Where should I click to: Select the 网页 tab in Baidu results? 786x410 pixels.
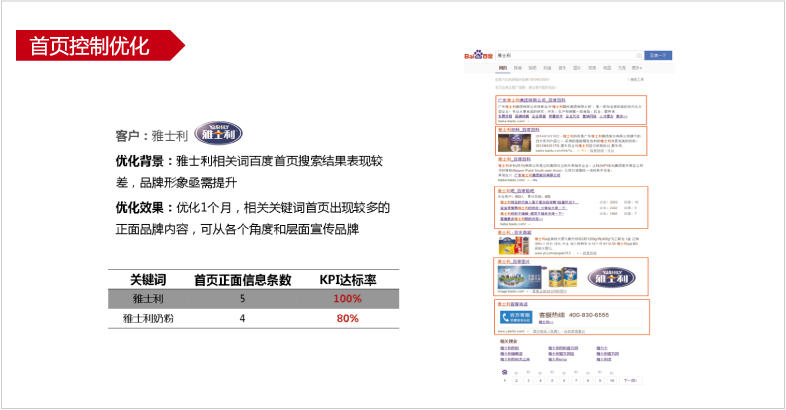click(x=502, y=67)
